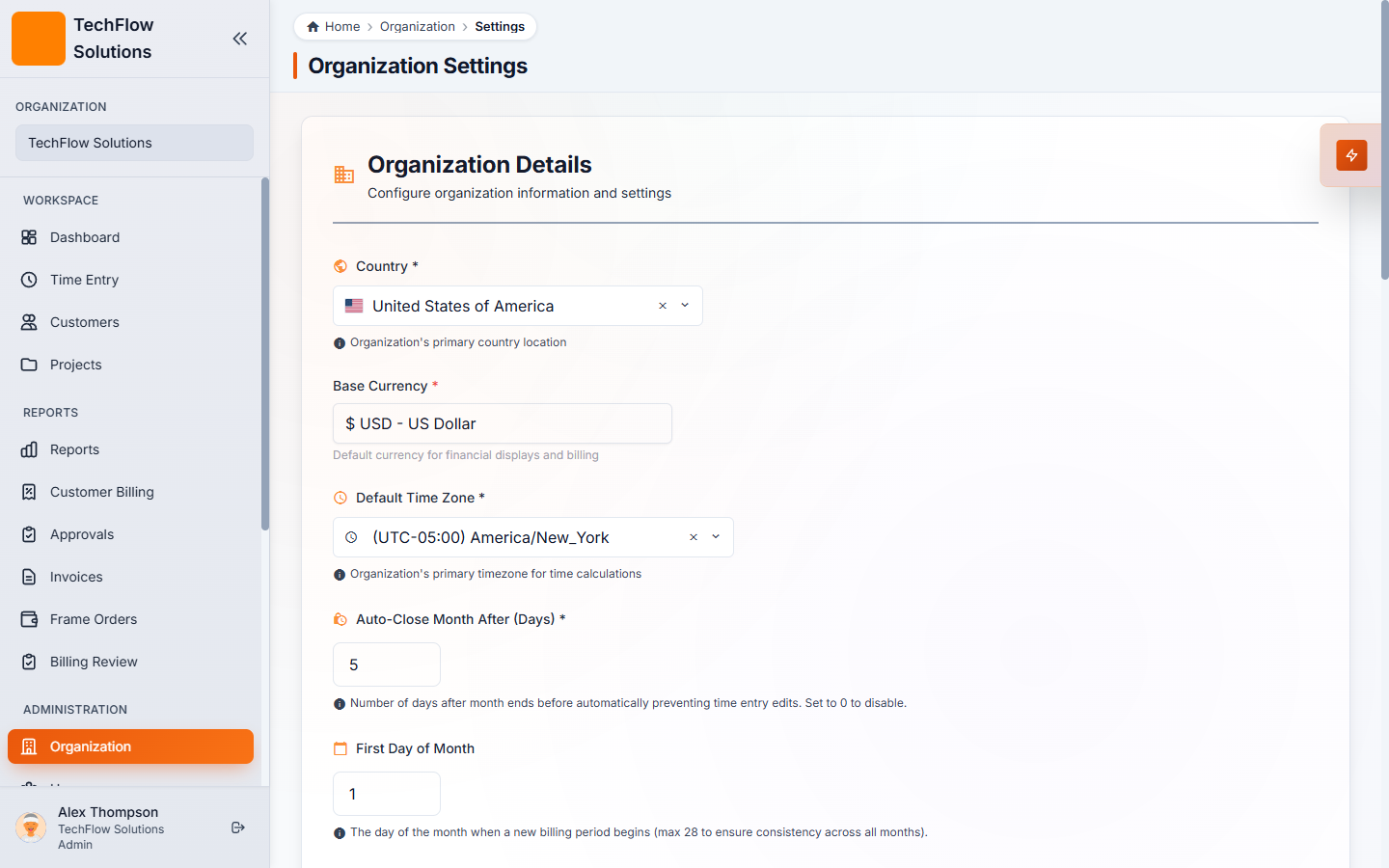
Task: Click the Dashboard grid icon
Action: tap(29, 237)
